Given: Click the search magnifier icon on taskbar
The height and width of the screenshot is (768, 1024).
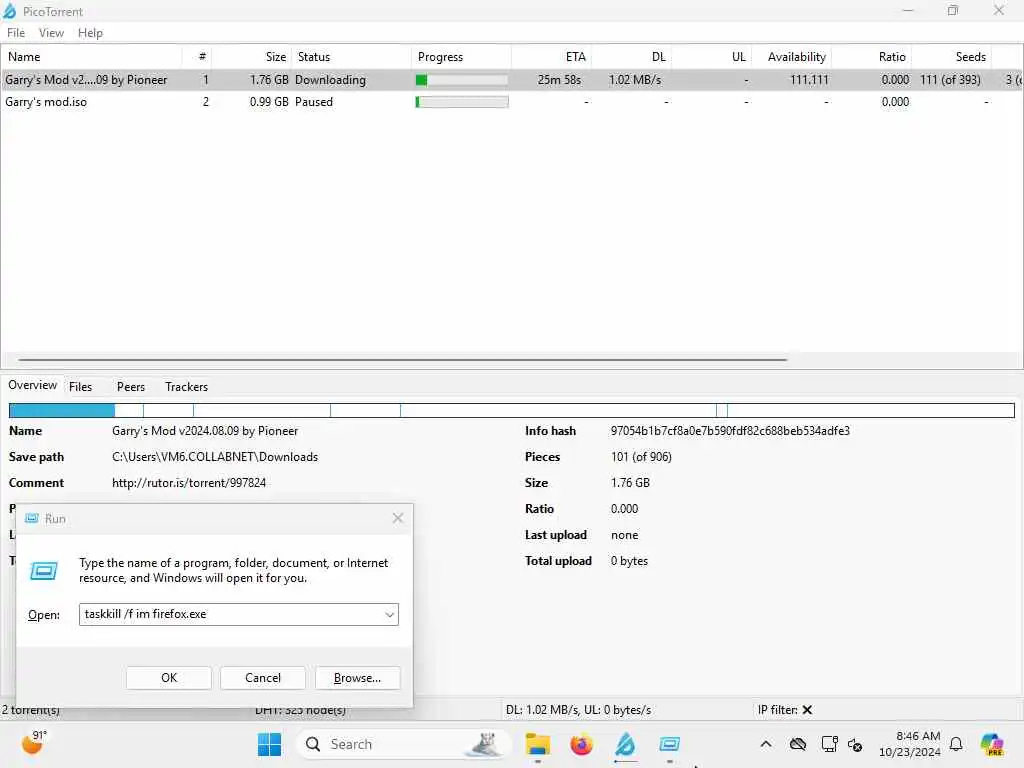Looking at the screenshot, I should (313, 744).
